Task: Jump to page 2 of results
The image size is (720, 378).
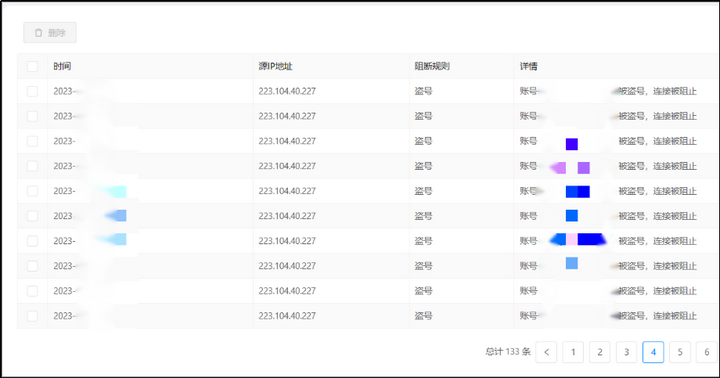Action: click(599, 352)
